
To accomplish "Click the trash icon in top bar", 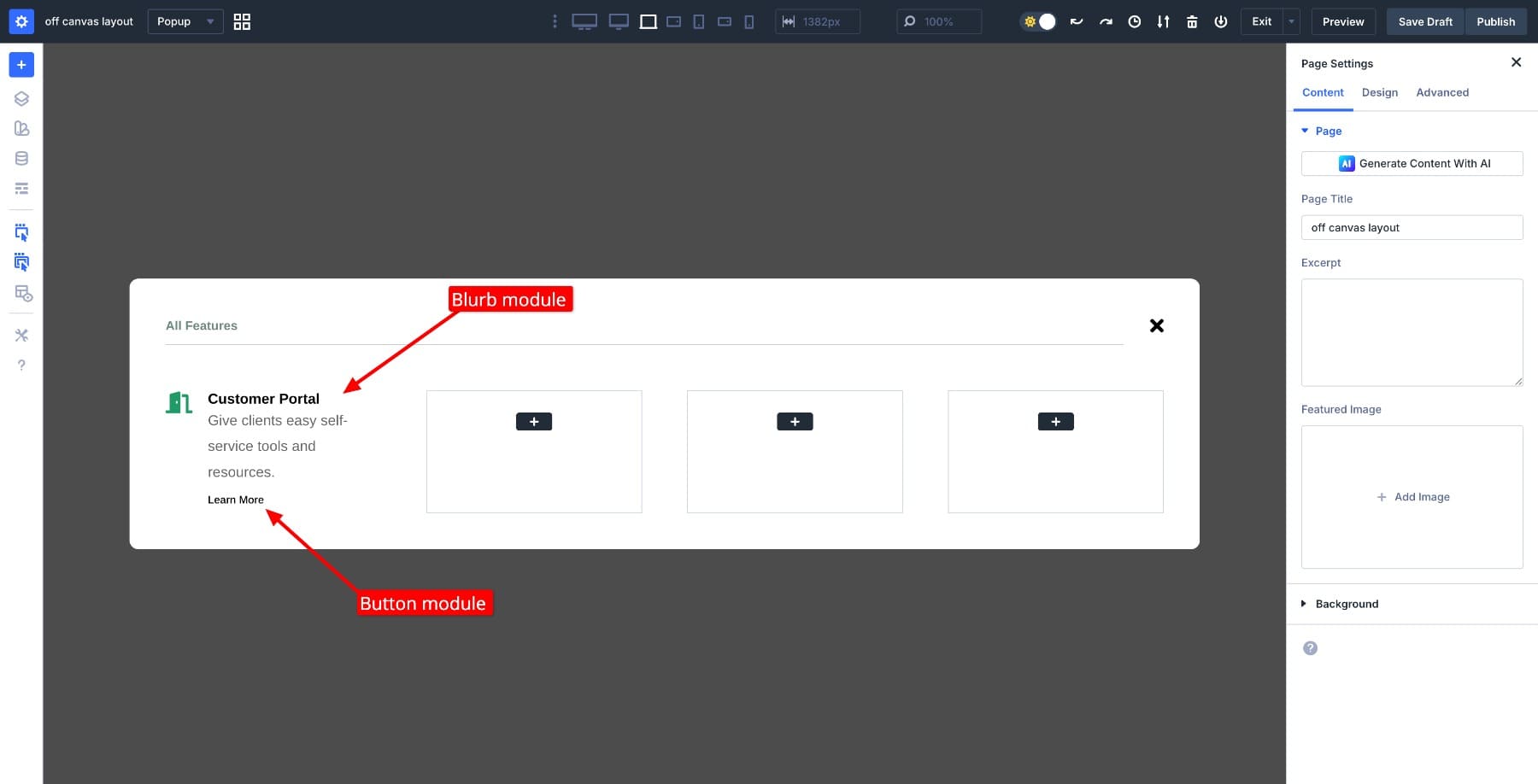I will (x=1191, y=21).
